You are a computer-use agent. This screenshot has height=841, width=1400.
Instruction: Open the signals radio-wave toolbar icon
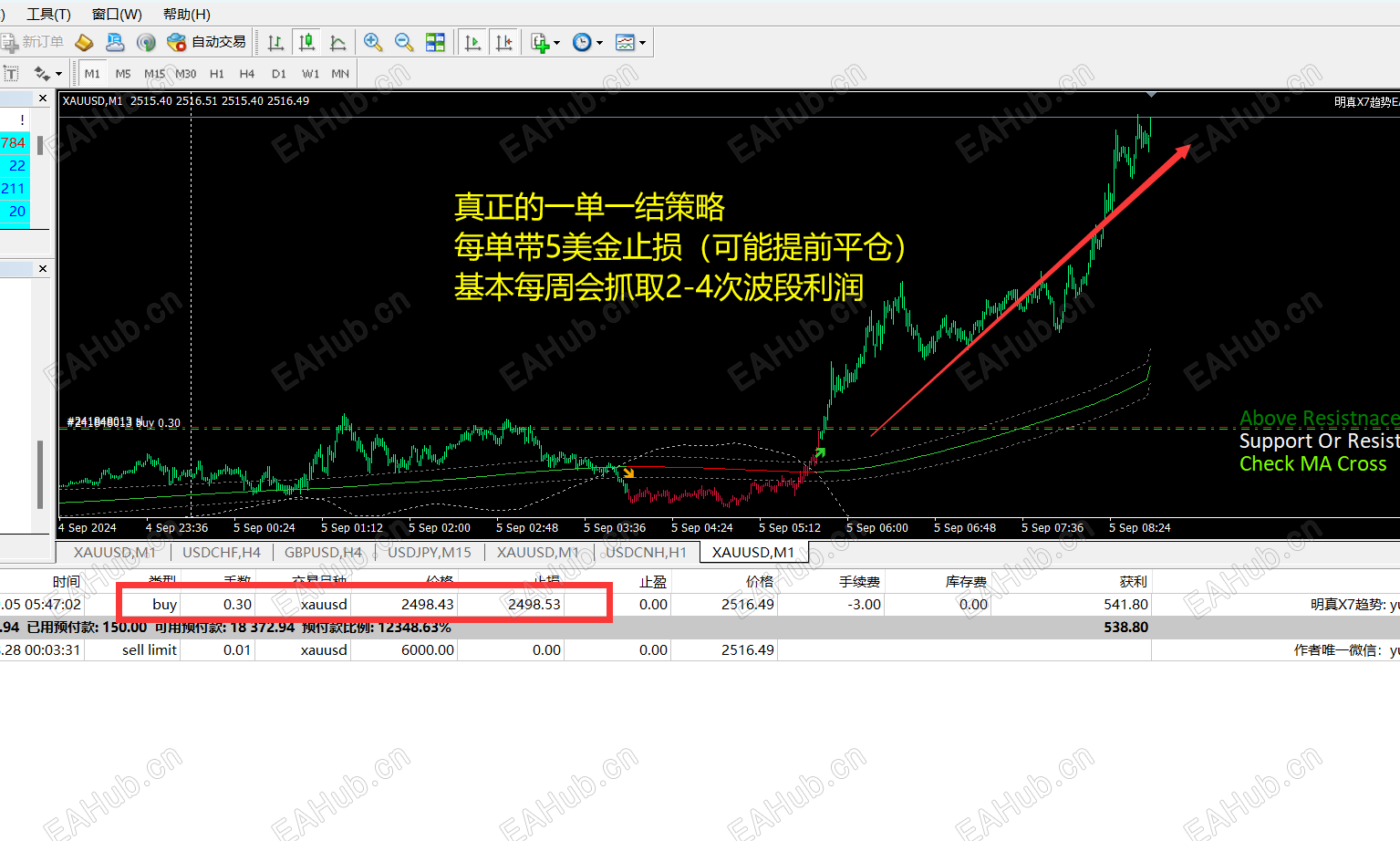click(146, 42)
